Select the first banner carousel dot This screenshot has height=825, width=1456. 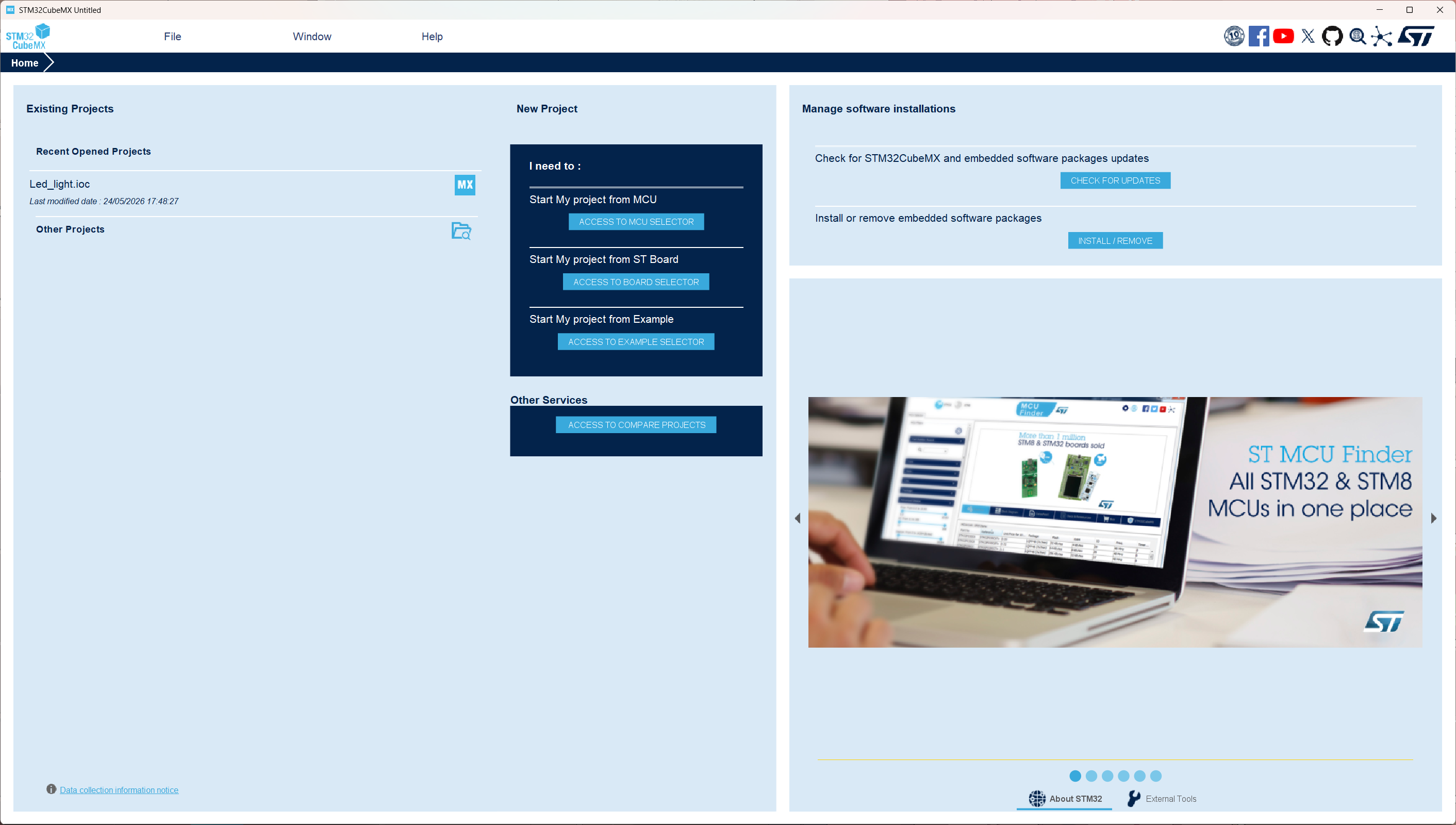1076,775
